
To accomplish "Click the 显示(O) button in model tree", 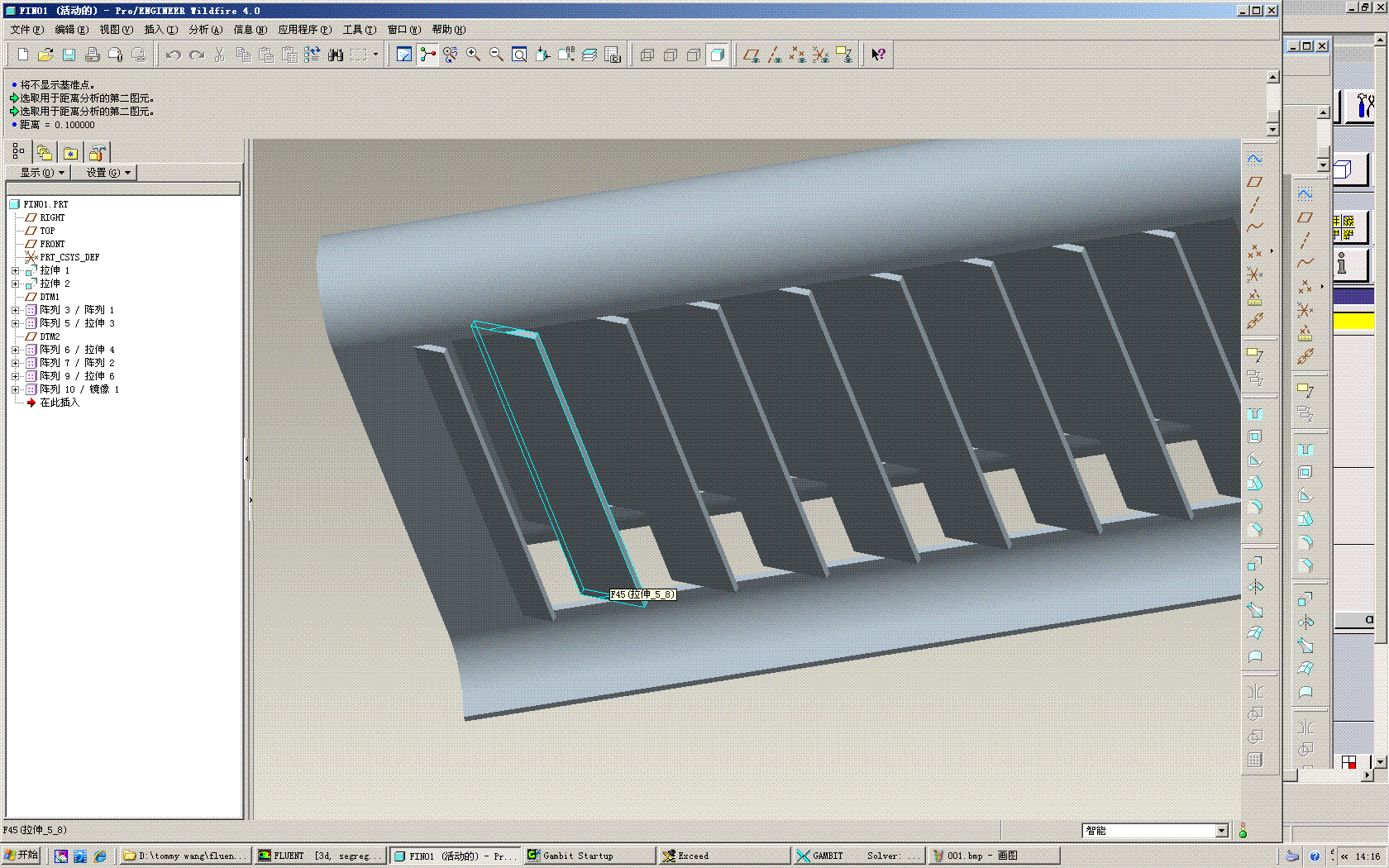I will 38,173.
